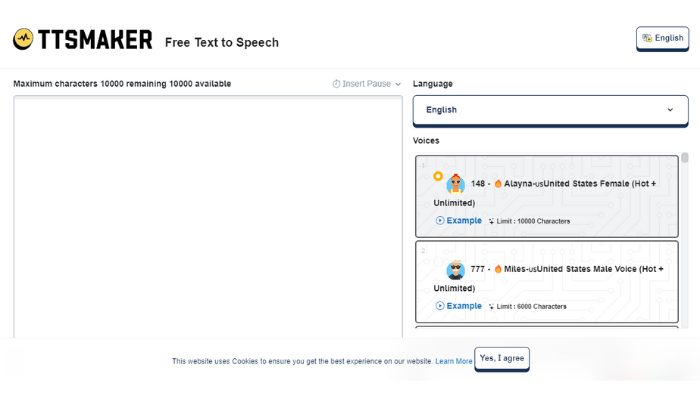Click the 'Limit : 10000 Characters' text
Image resolution: width=700 pixels, height=400 pixels.
(x=533, y=221)
